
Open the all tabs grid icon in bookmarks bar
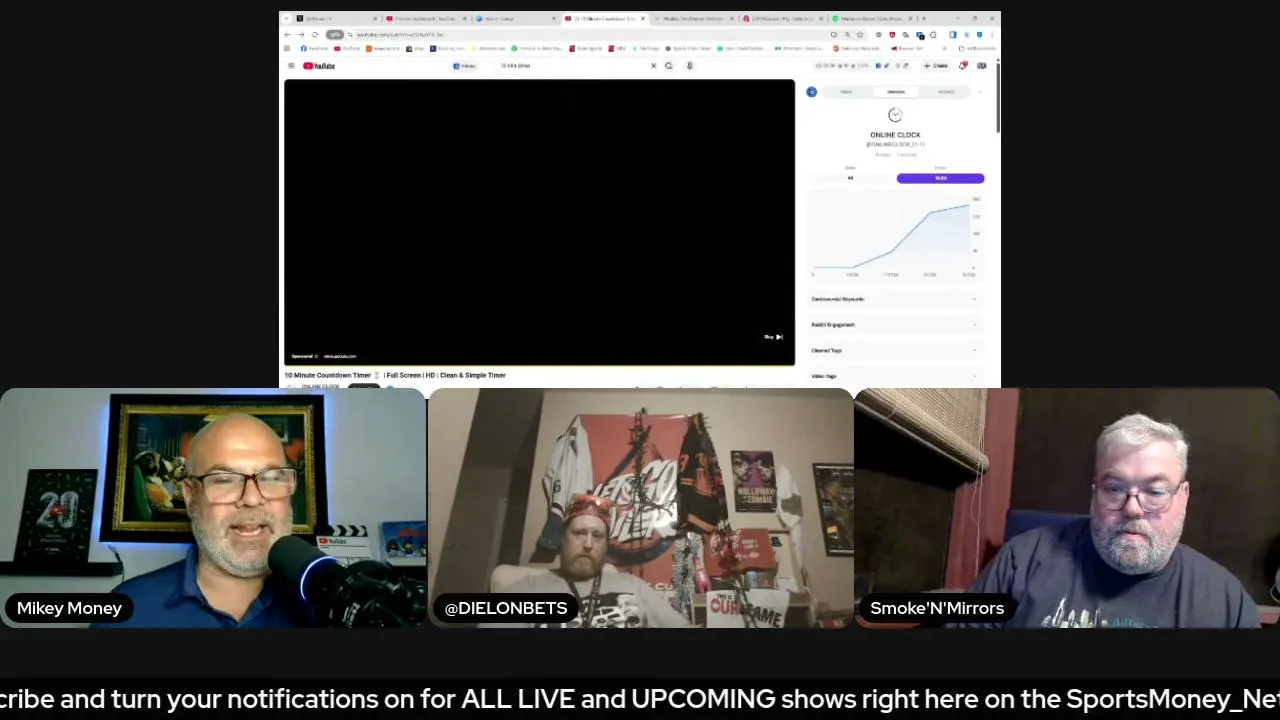point(287,48)
